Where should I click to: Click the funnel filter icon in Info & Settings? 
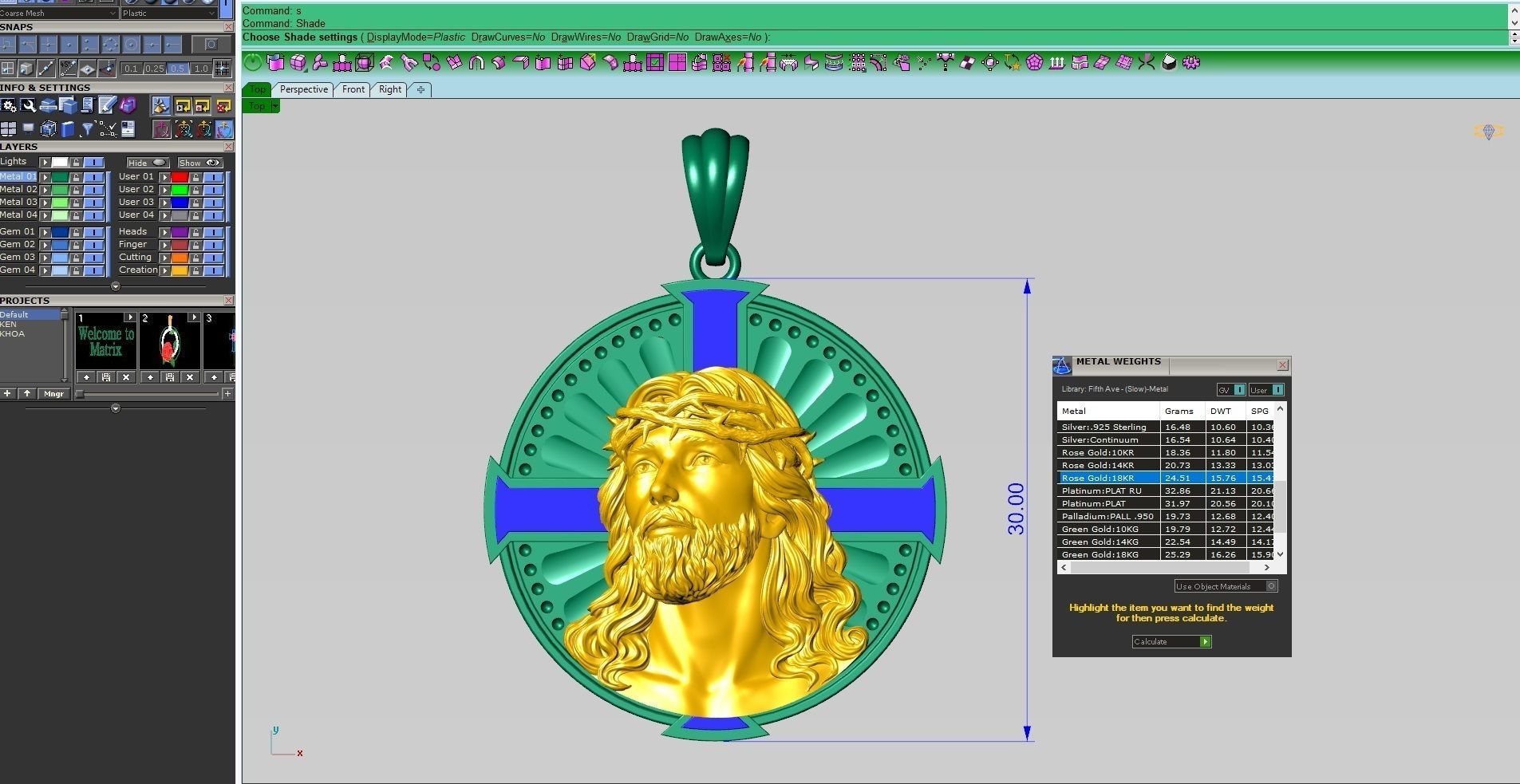[88, 128]
